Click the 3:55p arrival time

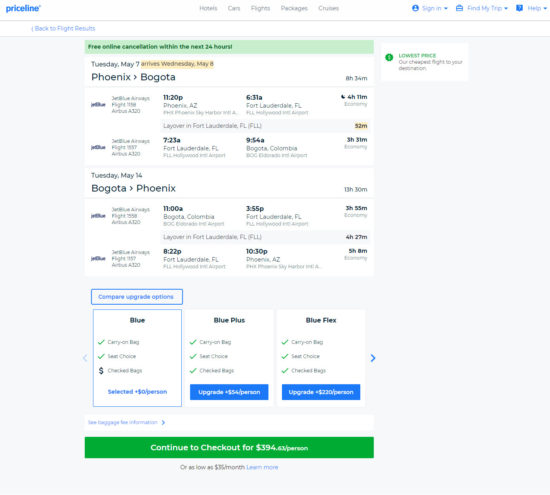pos(255,208)
